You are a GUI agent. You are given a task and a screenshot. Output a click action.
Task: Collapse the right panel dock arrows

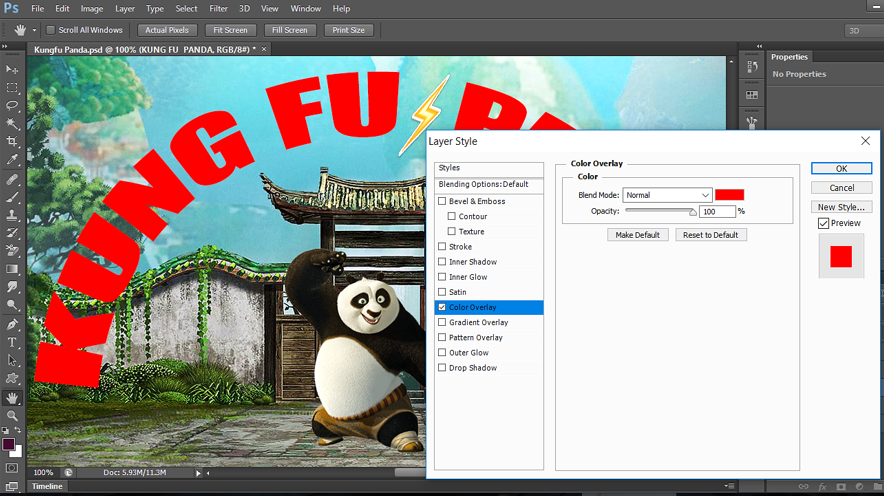click(759, 46)
